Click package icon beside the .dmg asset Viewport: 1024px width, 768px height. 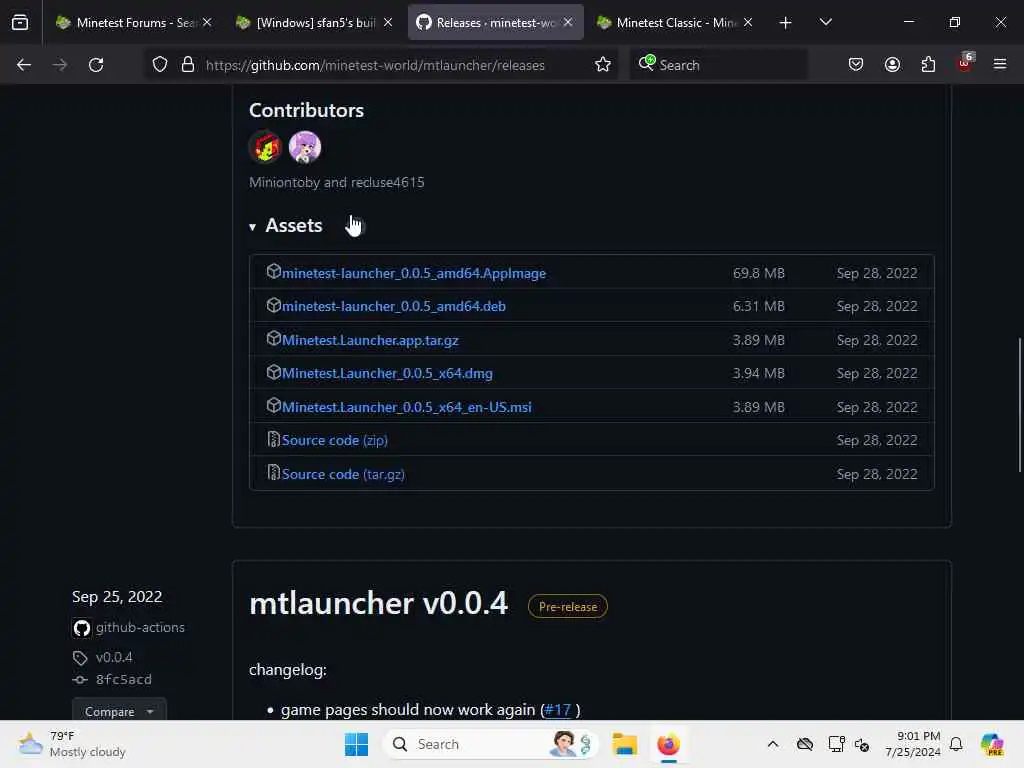[274, 372]
